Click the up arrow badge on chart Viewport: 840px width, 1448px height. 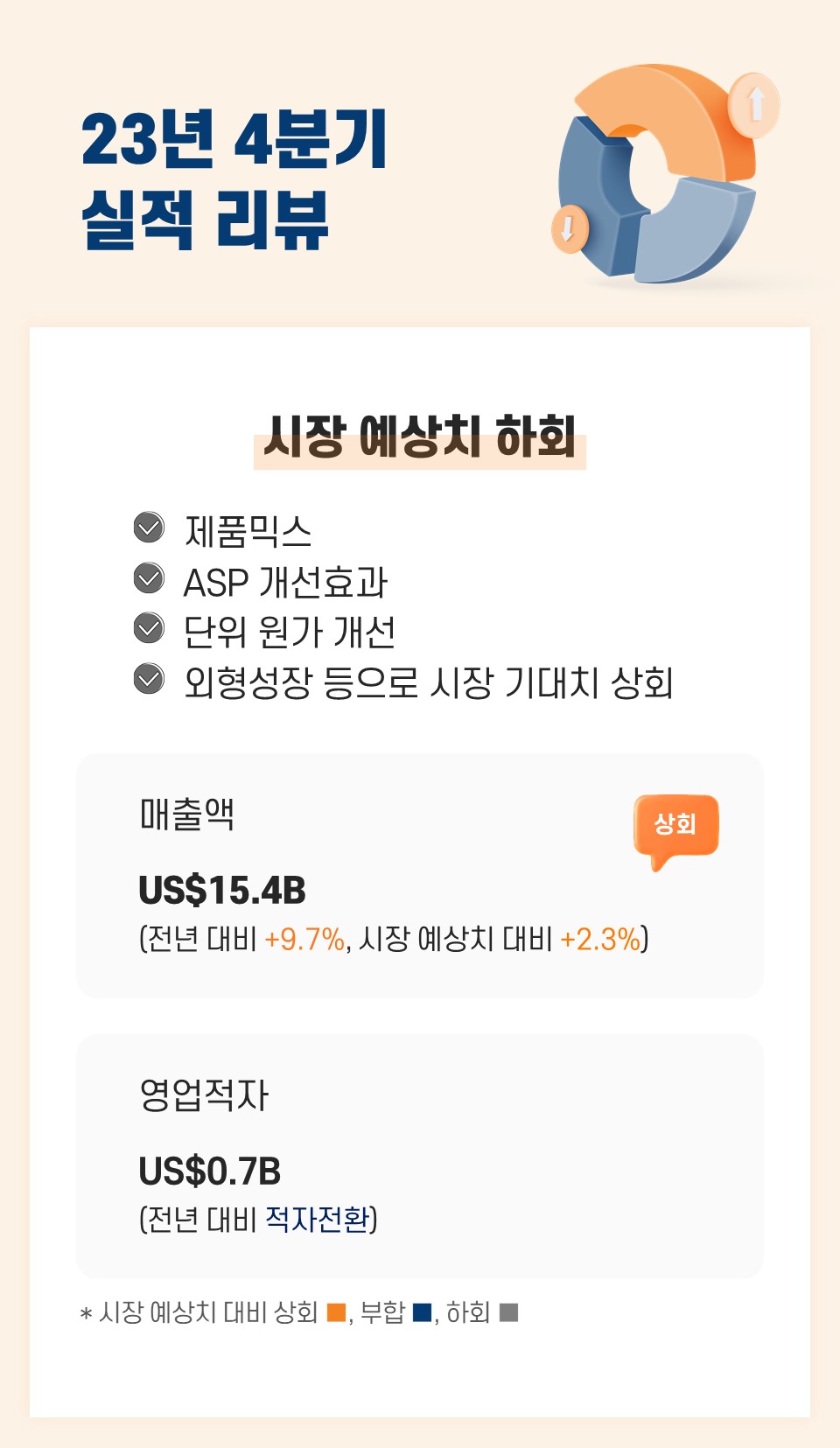coord(754,105)
